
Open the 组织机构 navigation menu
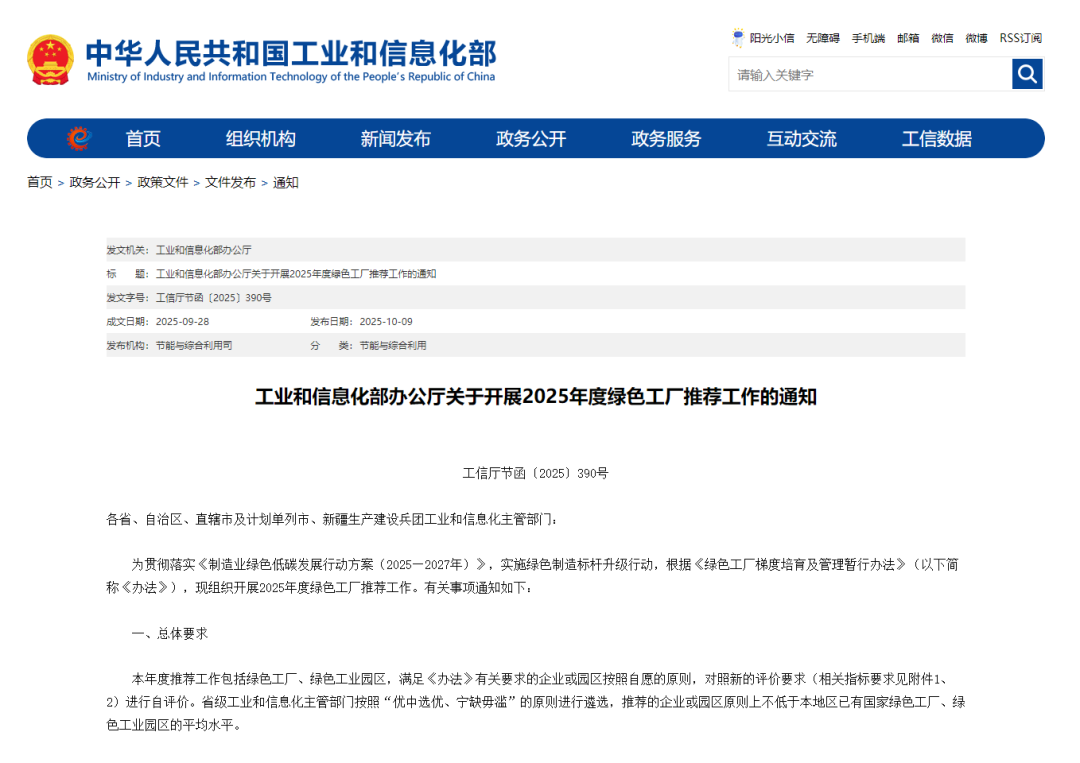[x=260, y=139]
